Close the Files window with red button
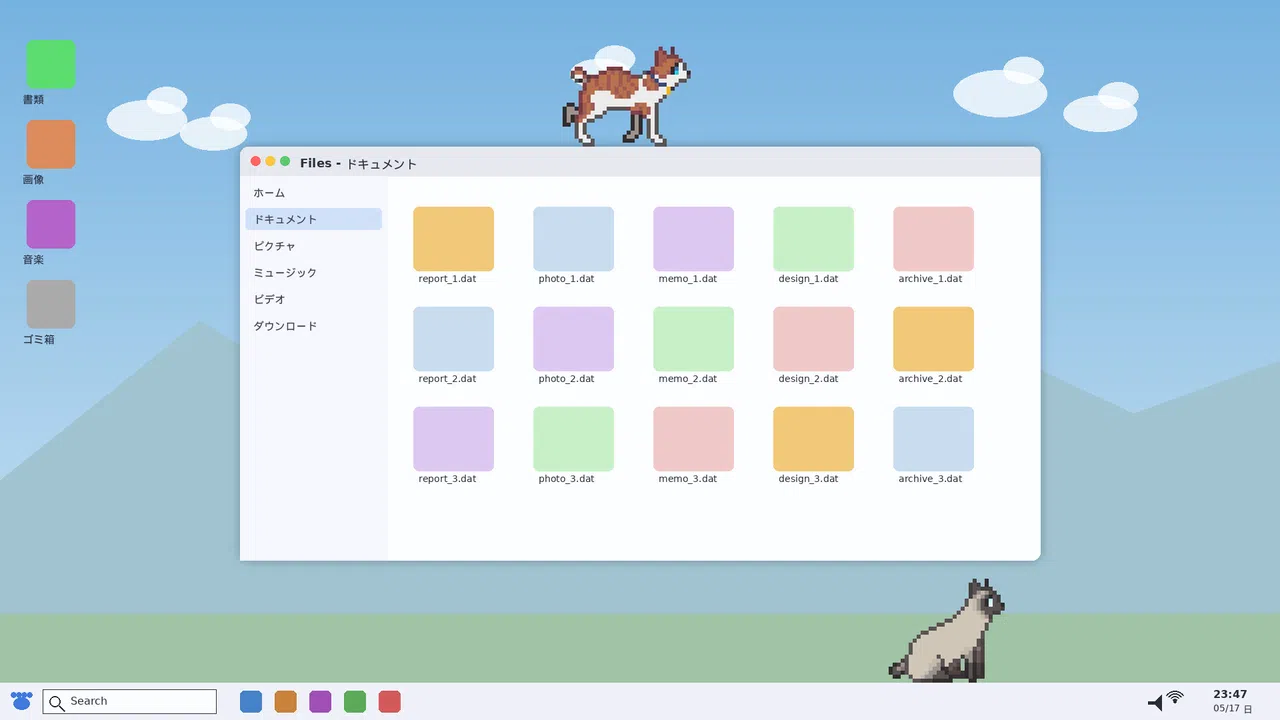Screen dimensions: 1280x720 [x=255, y=161]
